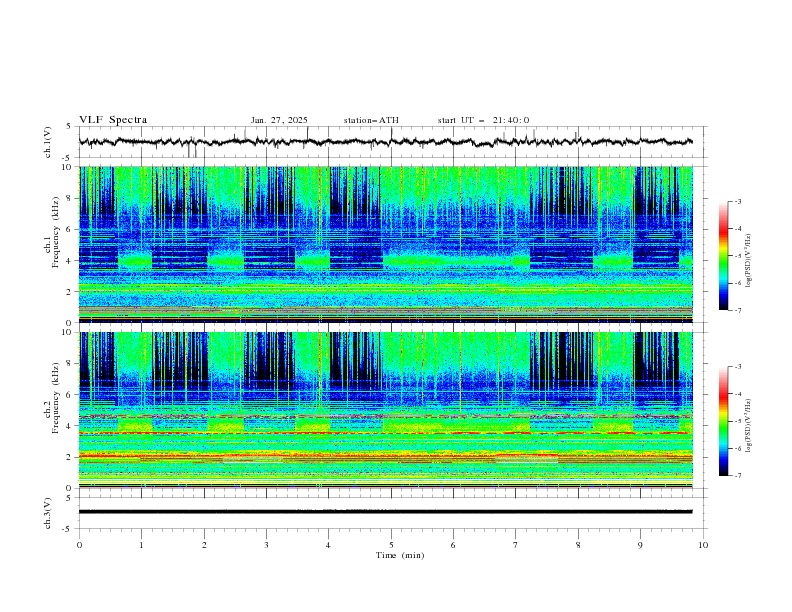The height and width of the screenshot is (612, 792).
Task: Click the "-3" tick on ch.1 color bar
Action: click(x=738, y=201)
